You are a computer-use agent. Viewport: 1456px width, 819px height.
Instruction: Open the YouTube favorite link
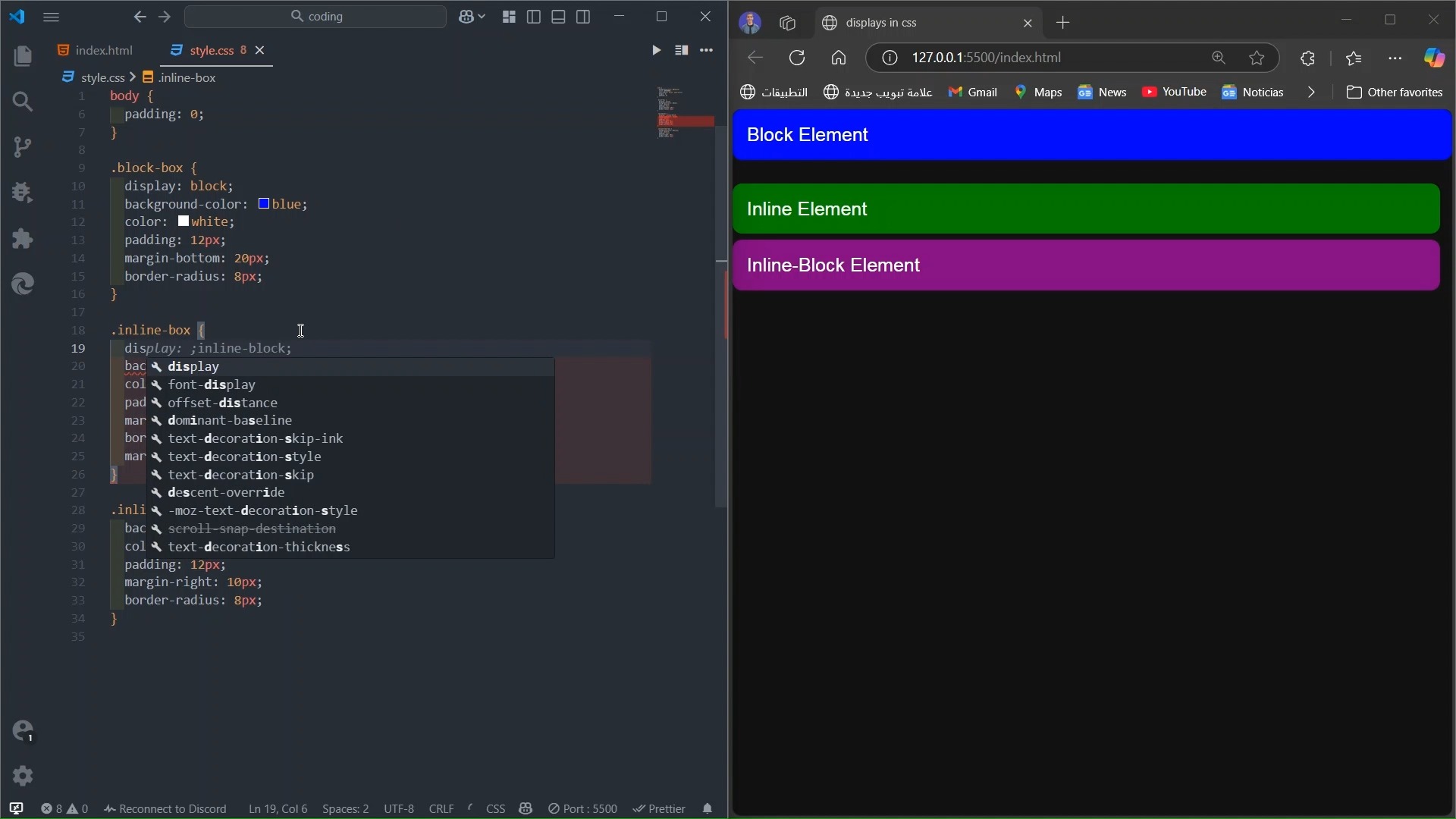click(x=1174, y=92)
